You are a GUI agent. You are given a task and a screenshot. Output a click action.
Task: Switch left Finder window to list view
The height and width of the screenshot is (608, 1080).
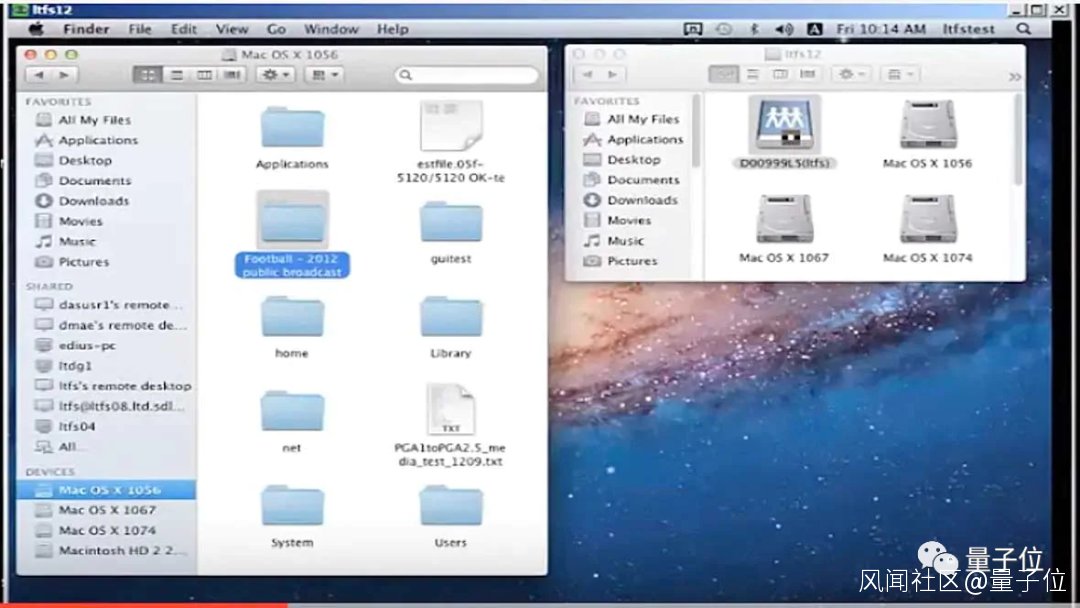click(x=176, y=75)
